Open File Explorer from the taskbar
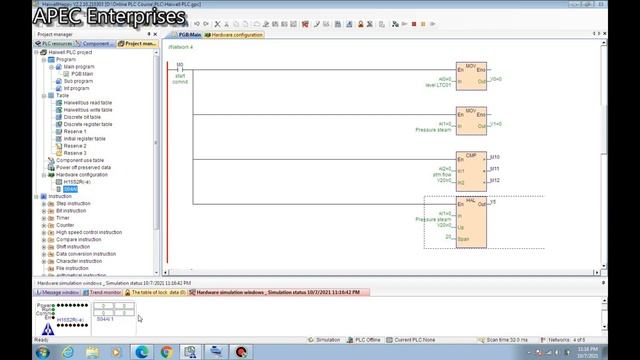Image resolution: width=640 pixels, height=360 pixels. [x=92, y=352]
